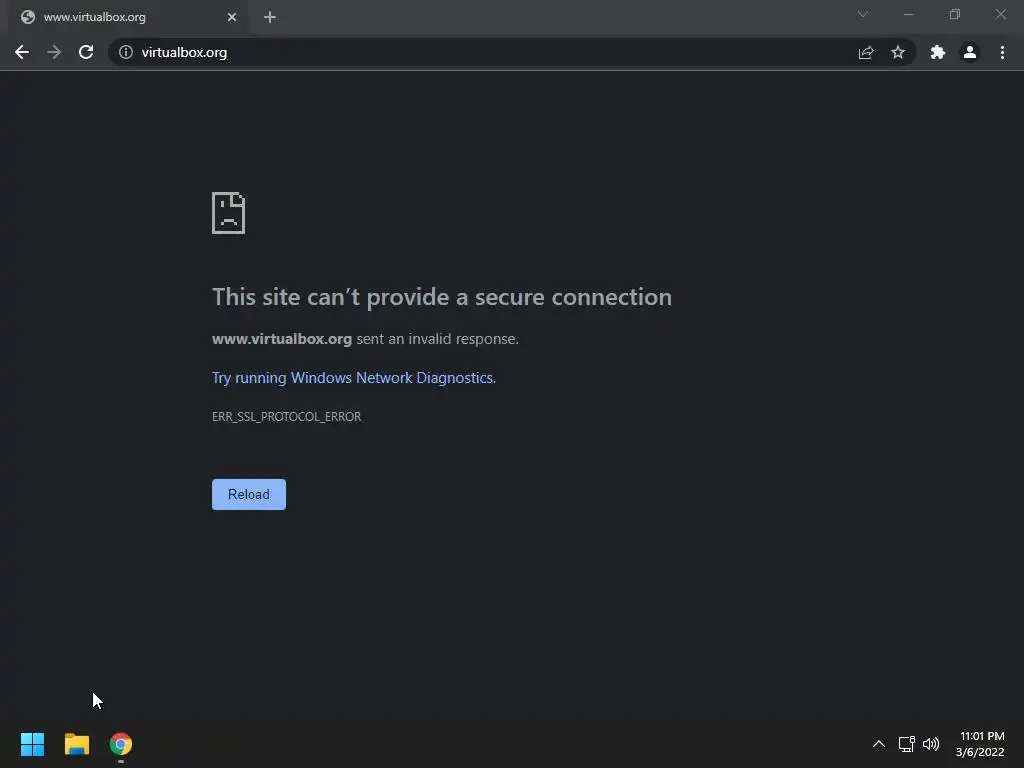The height and width of the screenshot is (768, 1024).
Task: Open the volume speaker tray icon
Action: click(931, 744)
